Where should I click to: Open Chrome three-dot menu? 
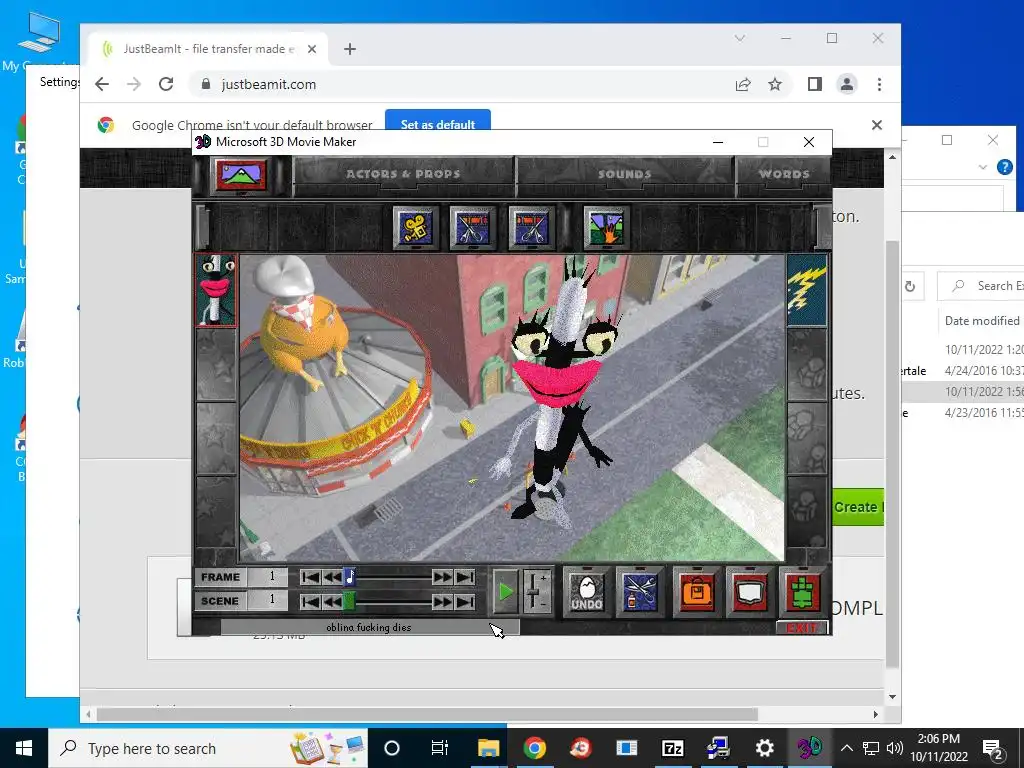pyautogui.click(x=879, y=84)
